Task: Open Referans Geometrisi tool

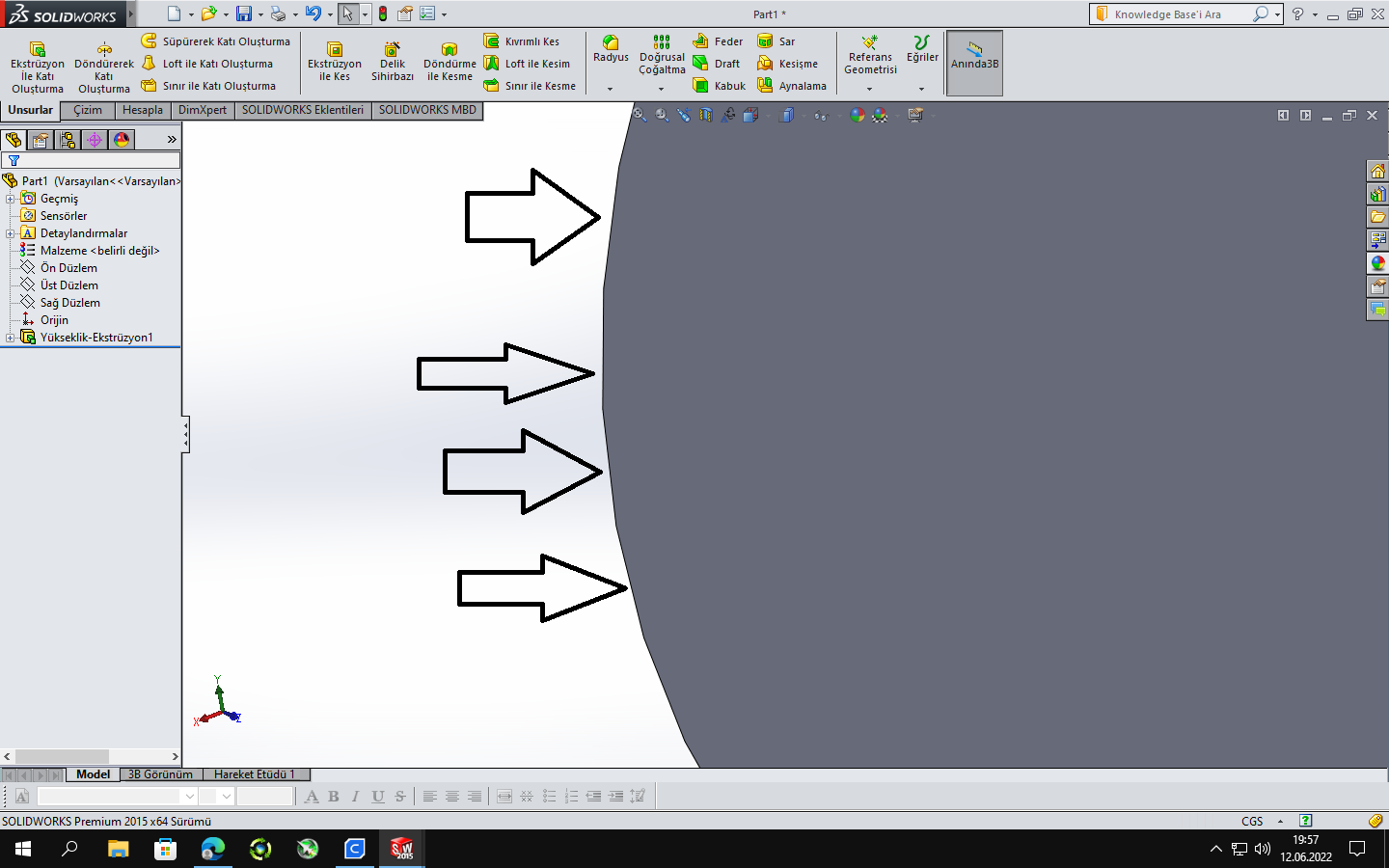Action: (870, 56)
